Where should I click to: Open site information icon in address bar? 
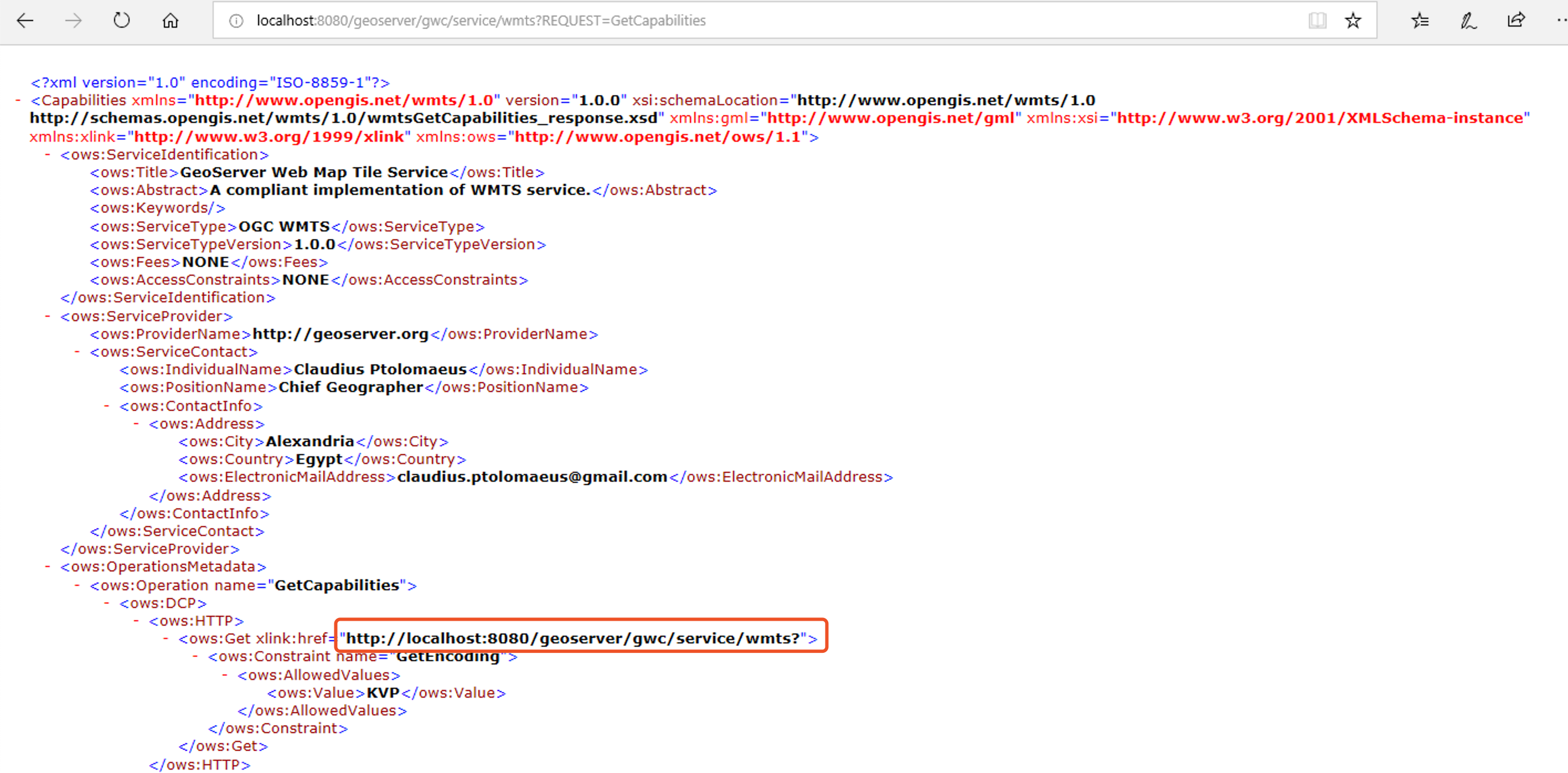(x=236, y=20)
